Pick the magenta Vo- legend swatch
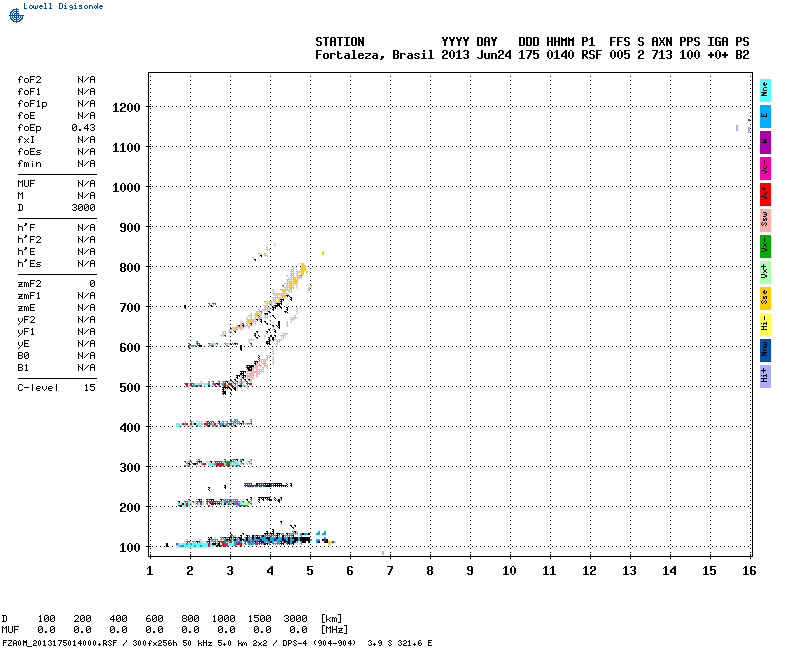The width and height of the screenshot is (800, 650). coord(765,168)
